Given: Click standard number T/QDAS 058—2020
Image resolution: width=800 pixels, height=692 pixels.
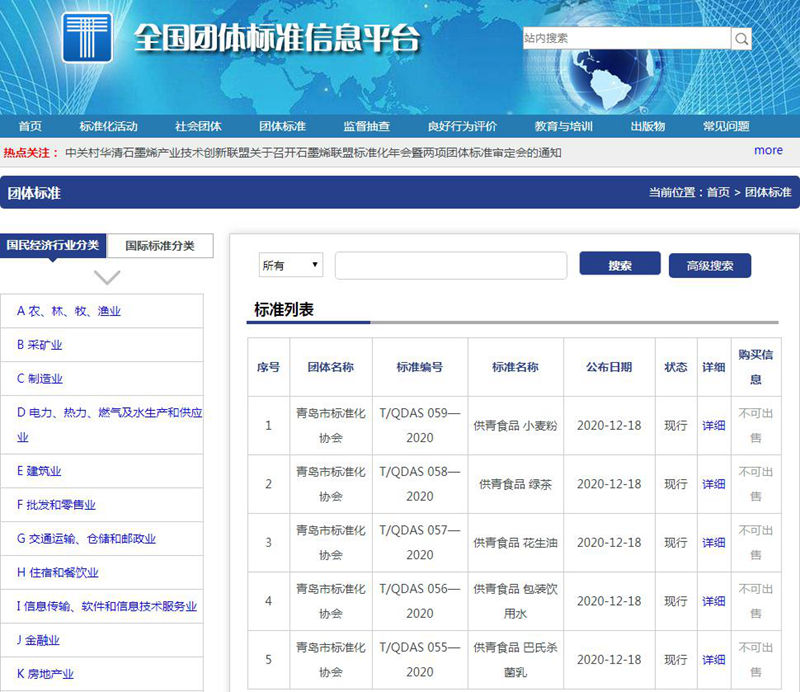Looking at the screenshot, I should pos(420,484).
